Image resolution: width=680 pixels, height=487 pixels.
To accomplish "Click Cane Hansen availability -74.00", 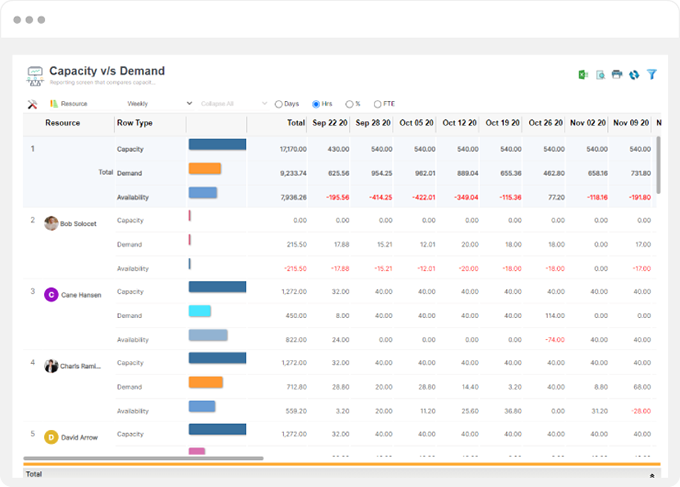I will [555, 340].
